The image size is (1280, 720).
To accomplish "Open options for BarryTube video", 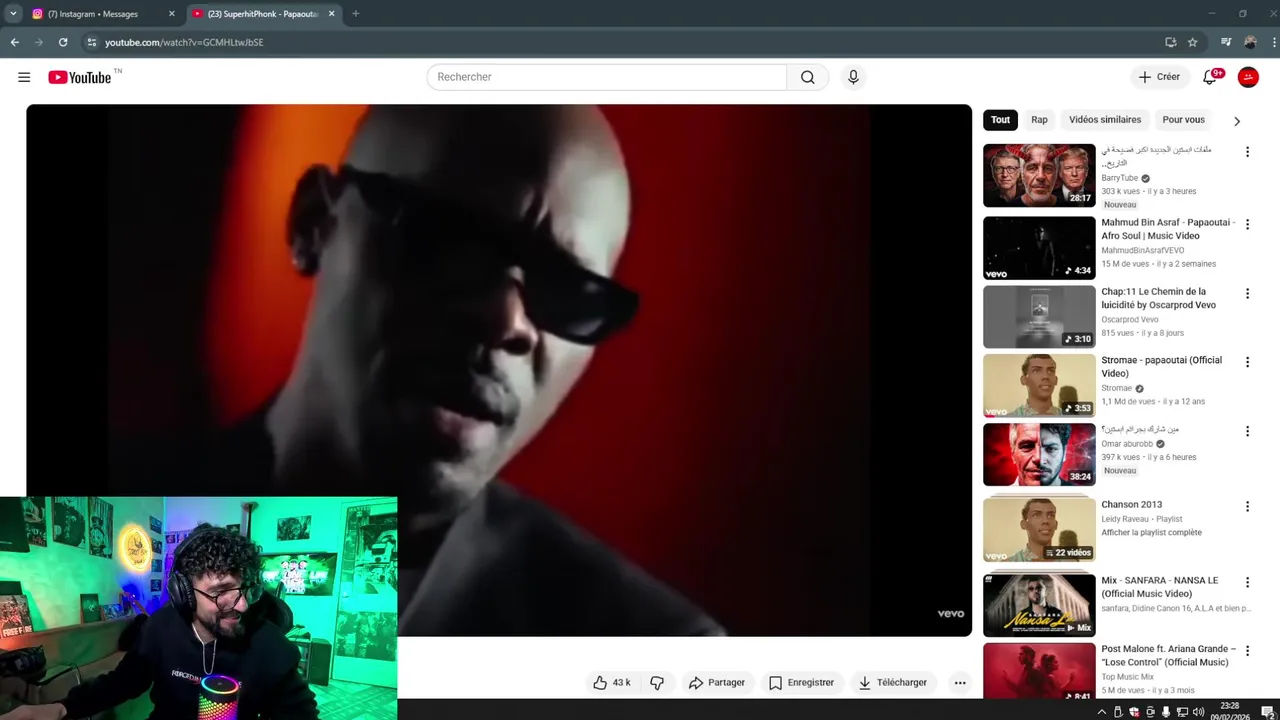I will pos(1247,152).
